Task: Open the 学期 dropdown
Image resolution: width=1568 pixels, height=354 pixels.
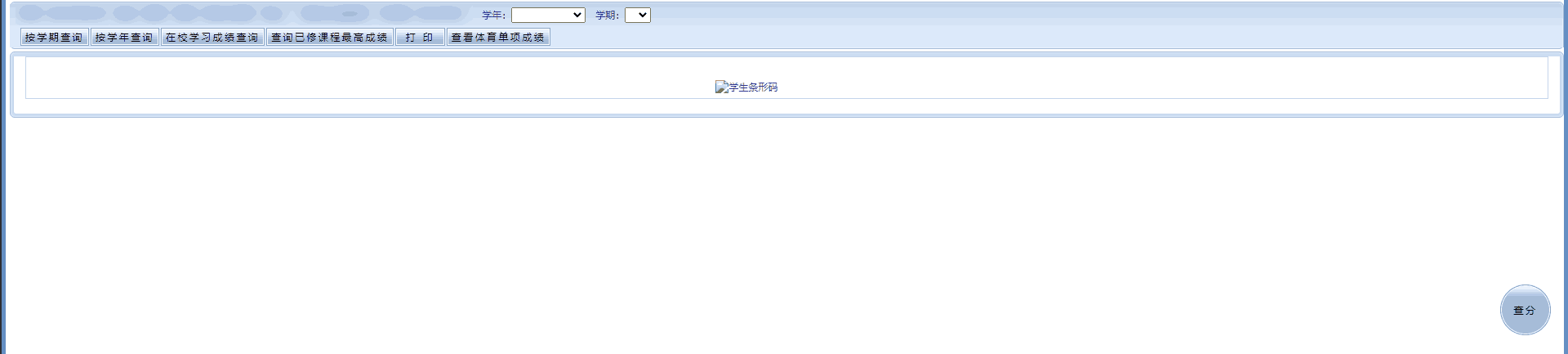Action: [x=638, y=15]
